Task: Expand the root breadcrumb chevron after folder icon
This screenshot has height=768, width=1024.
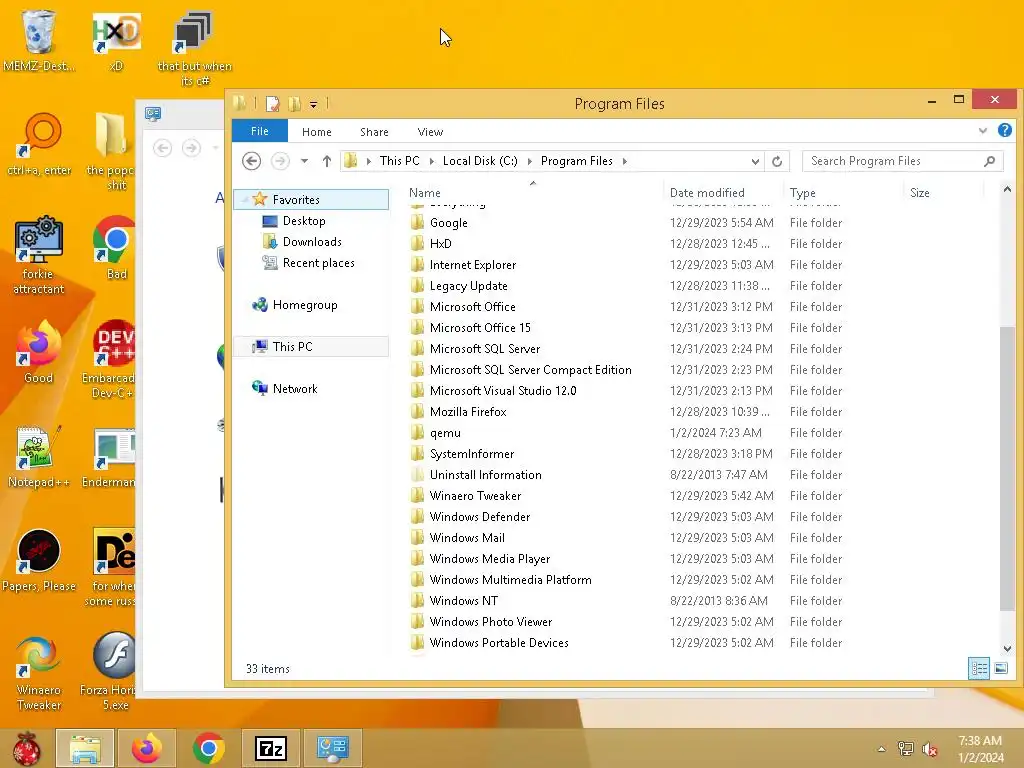Action: point(368,161)
